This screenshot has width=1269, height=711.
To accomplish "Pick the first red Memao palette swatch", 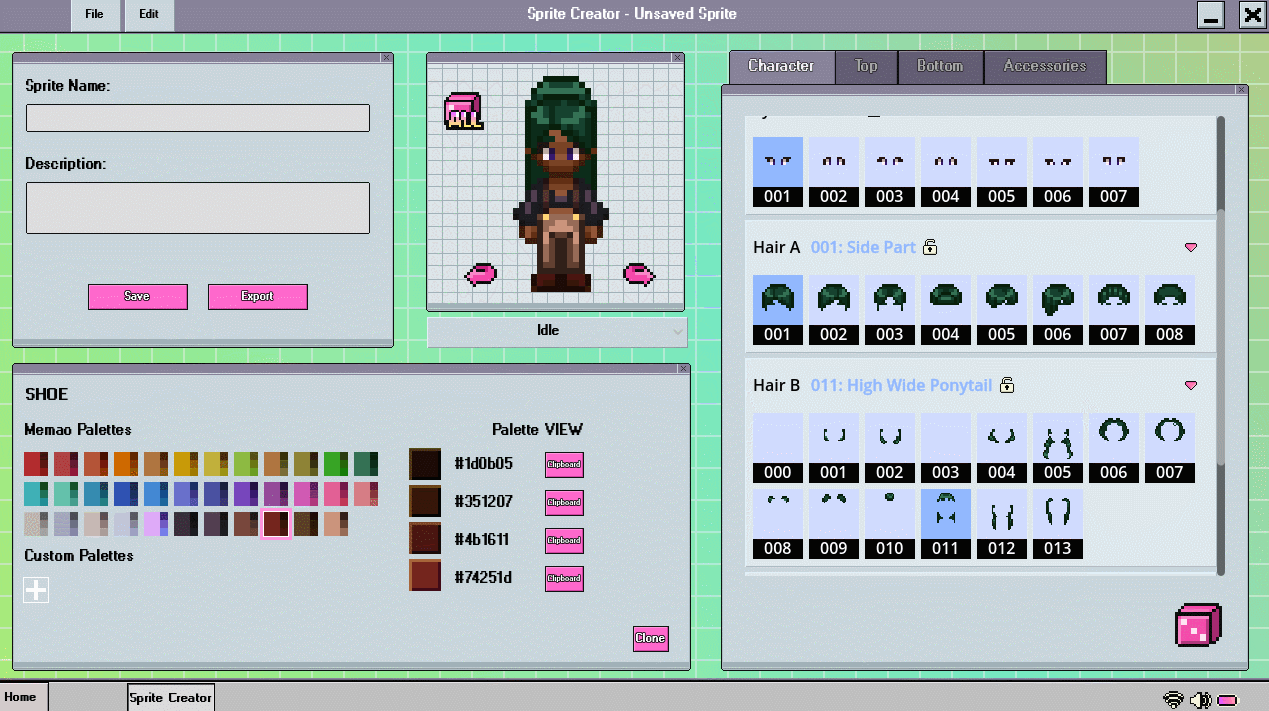I will 36,464.
